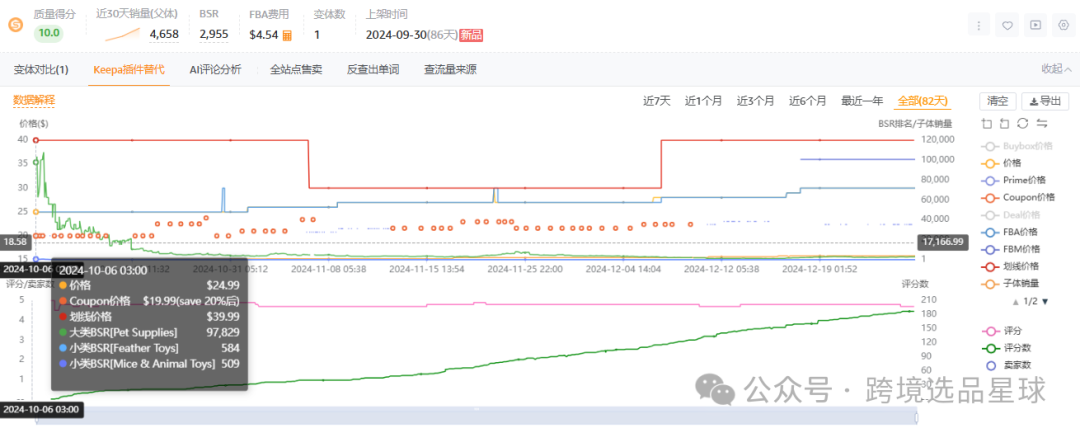Toggle the Buybox价格 legend series

[1016, 146]
